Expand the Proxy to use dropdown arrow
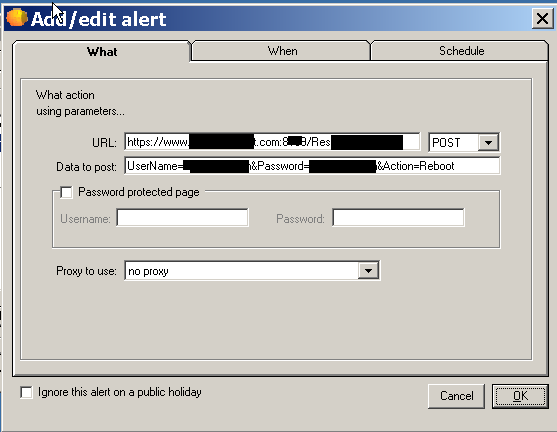The image size is (557, 432). 368,271
